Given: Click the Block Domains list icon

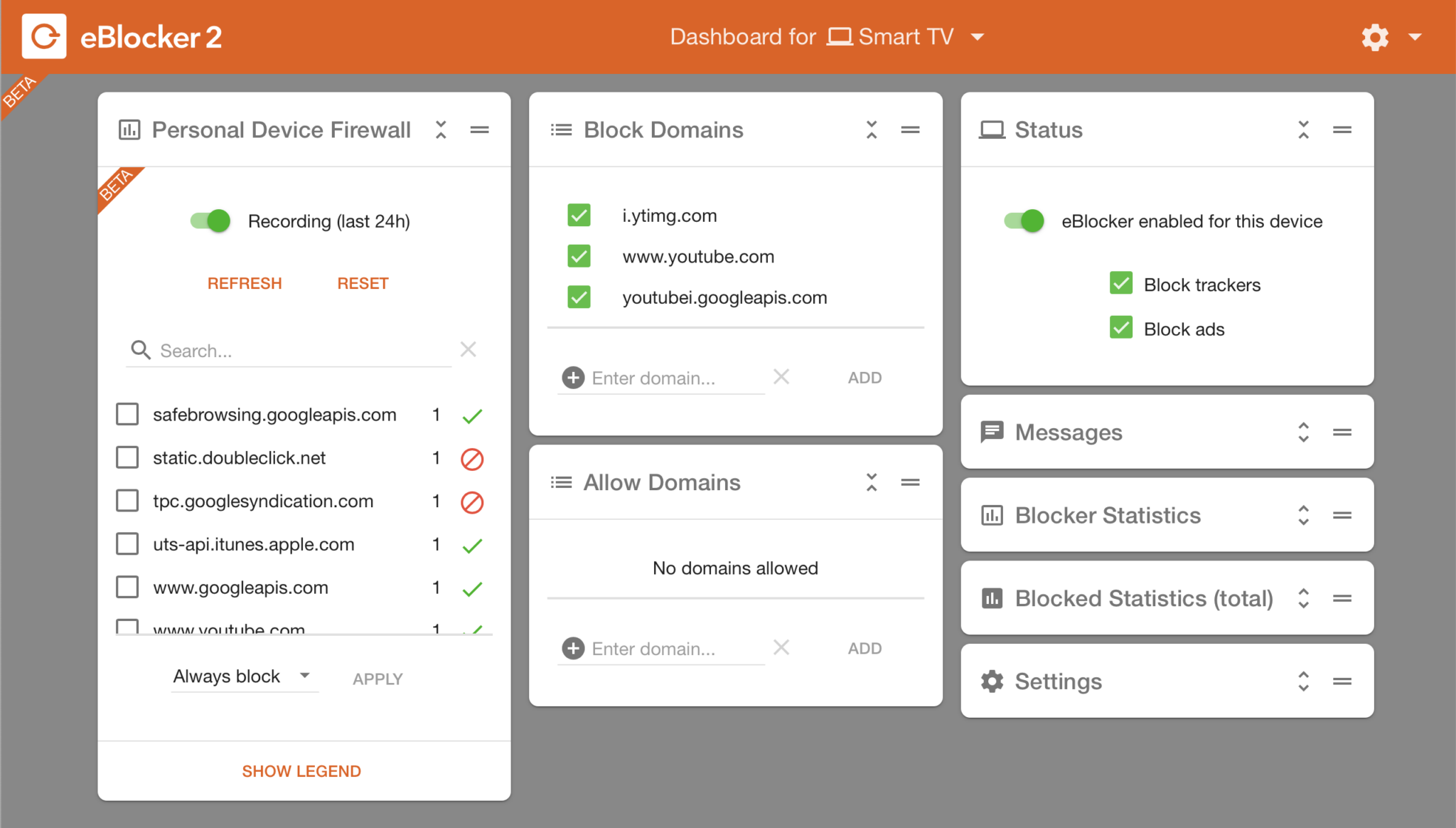Looking at the screenshot, I should coord(560,129).
